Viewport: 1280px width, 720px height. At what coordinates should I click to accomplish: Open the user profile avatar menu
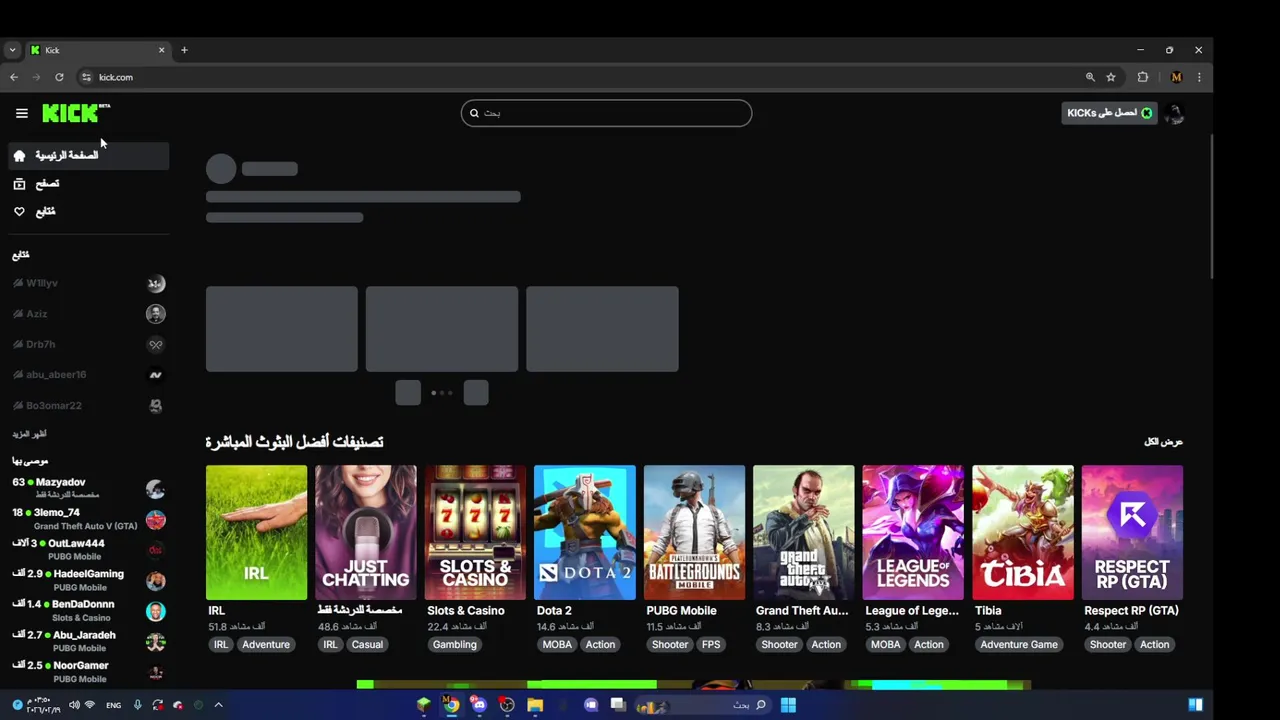pyautogui.click(x=1175, y=113)
